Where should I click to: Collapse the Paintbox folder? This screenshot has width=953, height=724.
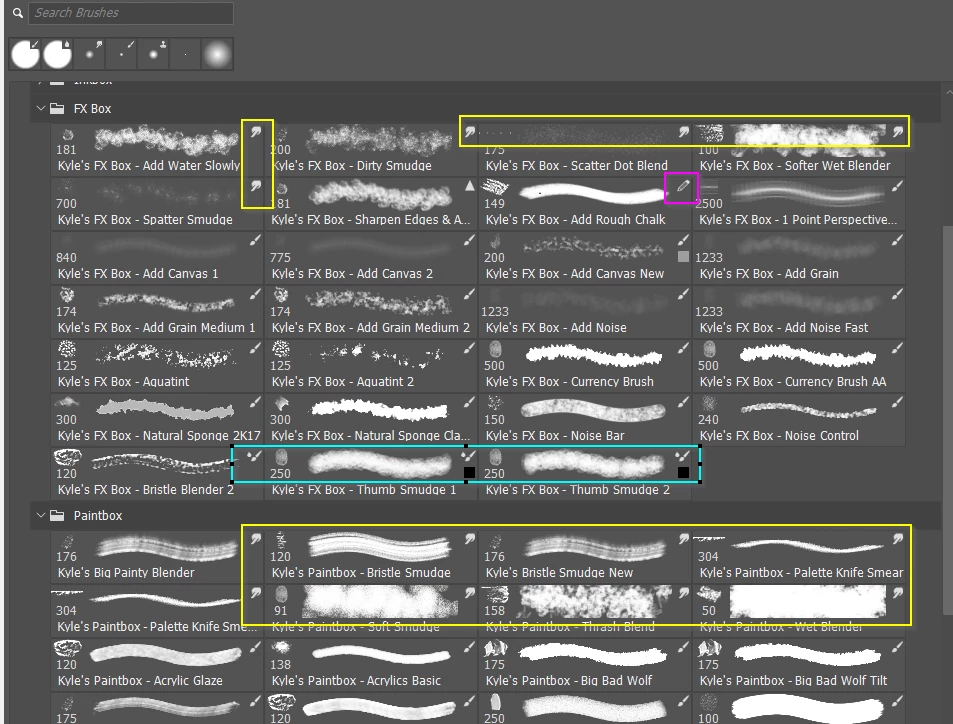tap(41, 515)
